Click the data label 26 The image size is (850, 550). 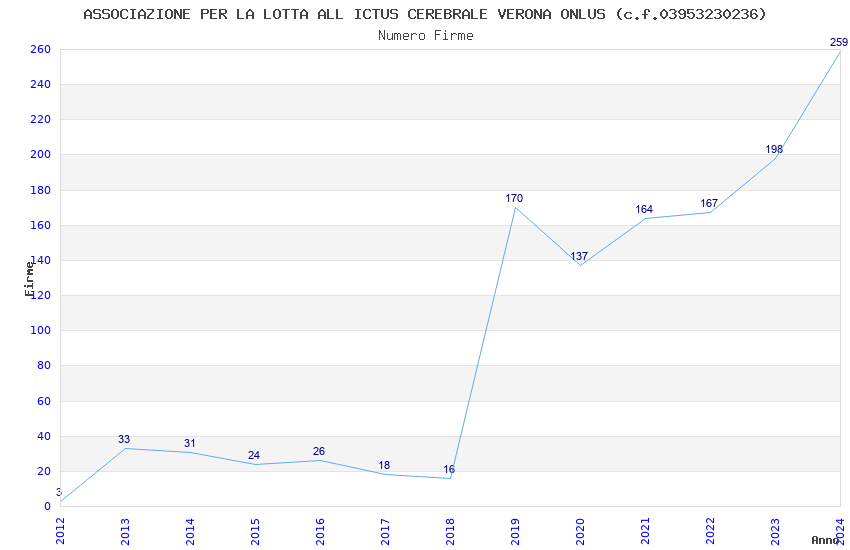click(x=319, y=451)
